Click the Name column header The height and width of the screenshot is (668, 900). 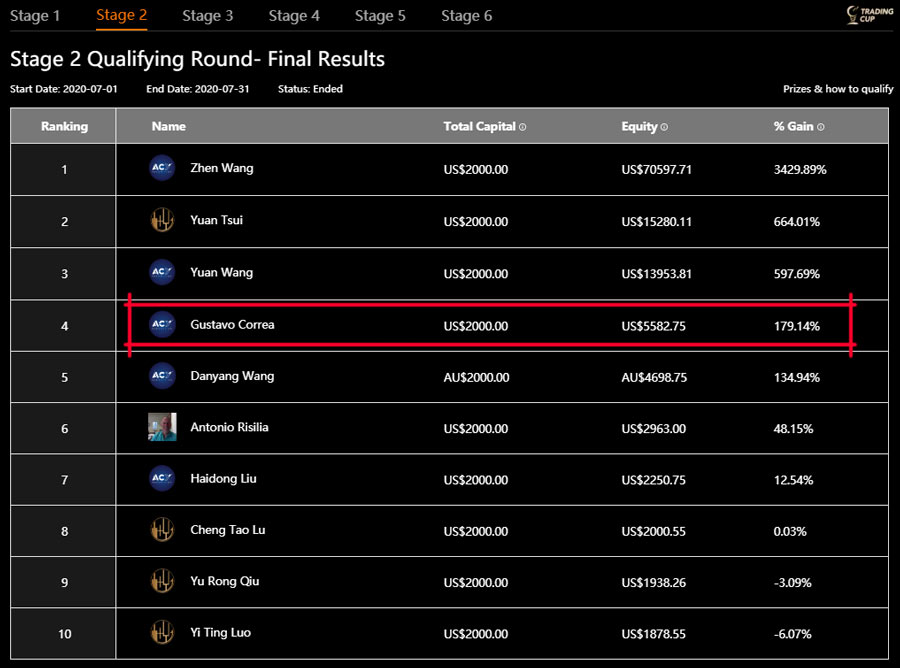169,127
